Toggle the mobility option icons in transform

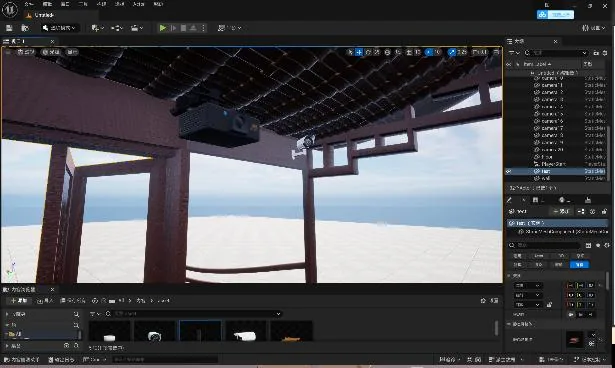pos(580,314)
